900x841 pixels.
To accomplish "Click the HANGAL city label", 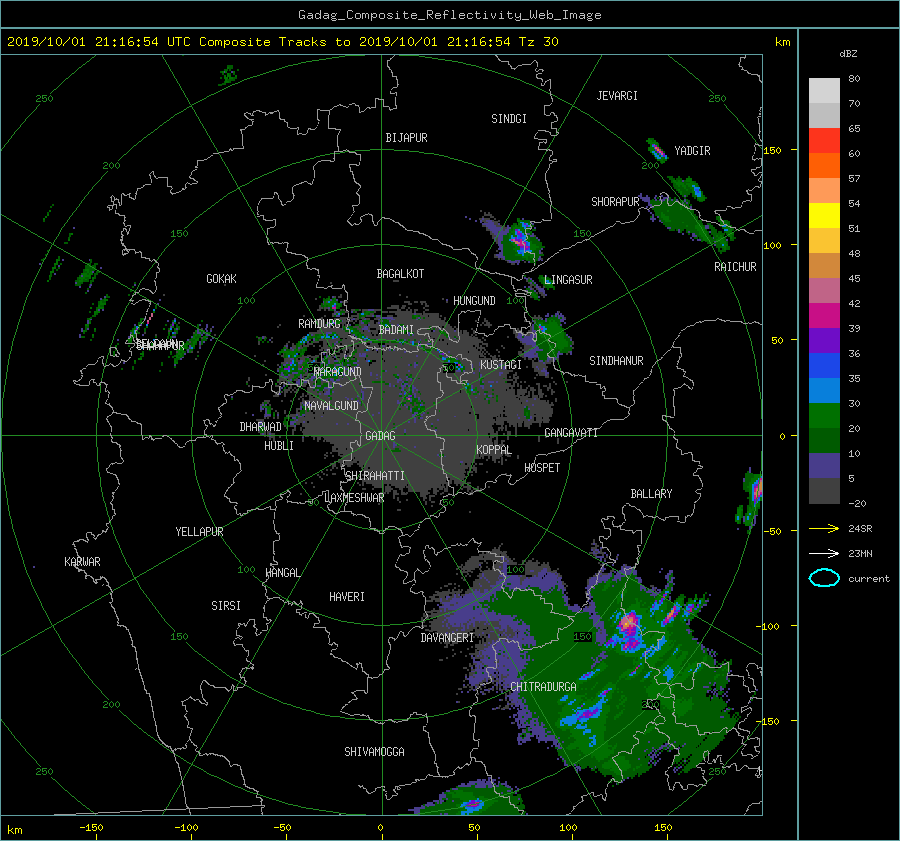I will tap(282, 573).
